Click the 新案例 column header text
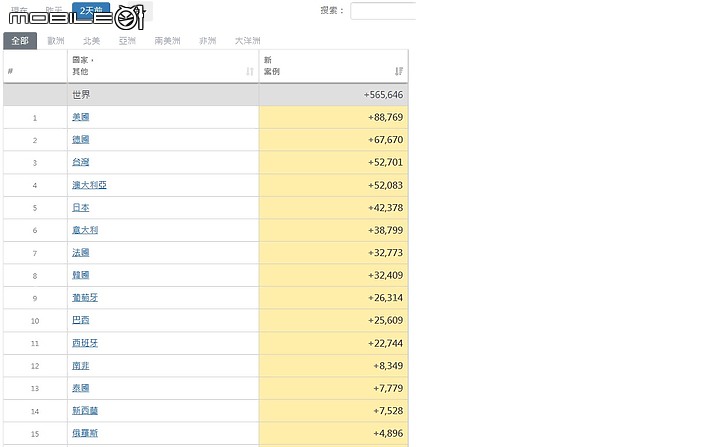 272,66
